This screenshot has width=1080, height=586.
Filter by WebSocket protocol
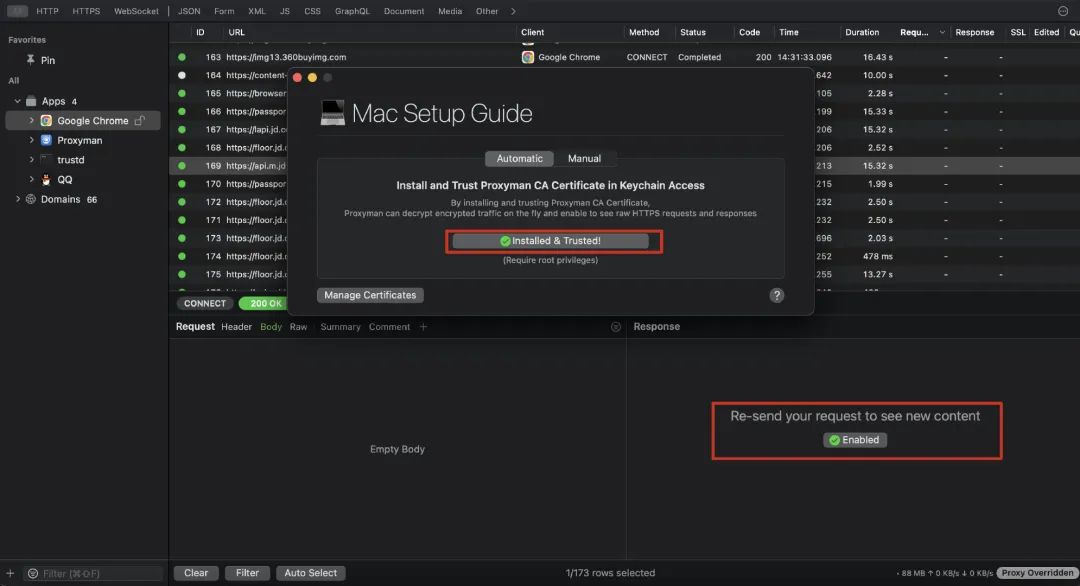[136, 11]
